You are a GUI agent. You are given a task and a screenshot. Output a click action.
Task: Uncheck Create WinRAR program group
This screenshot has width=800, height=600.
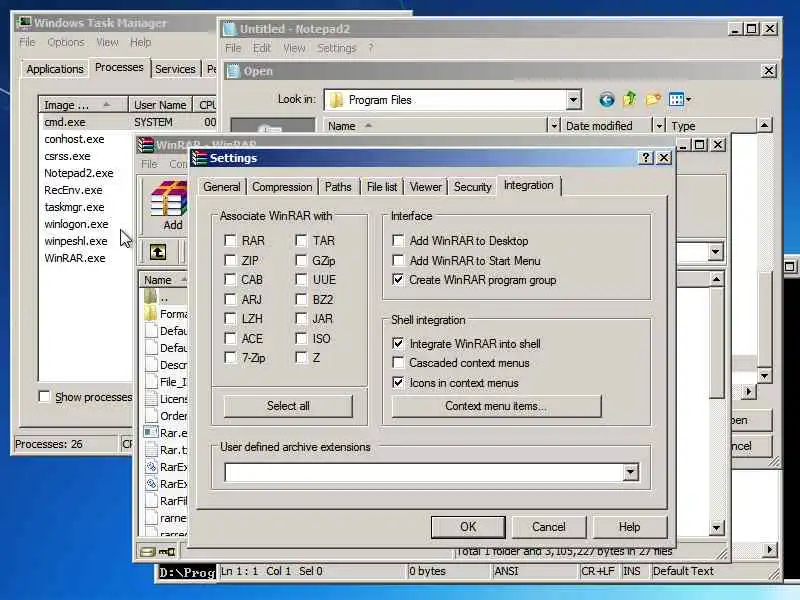(398, 280)
